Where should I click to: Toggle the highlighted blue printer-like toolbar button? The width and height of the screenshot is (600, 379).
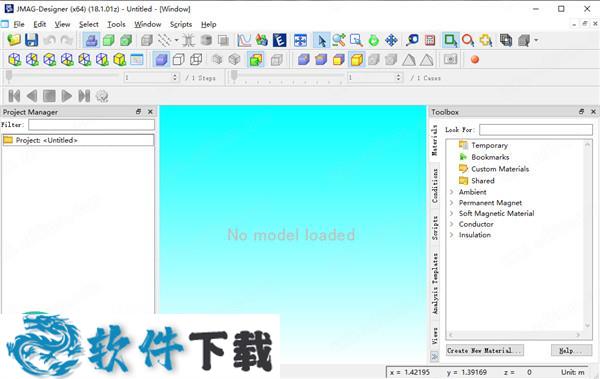(x=91, y=40)
